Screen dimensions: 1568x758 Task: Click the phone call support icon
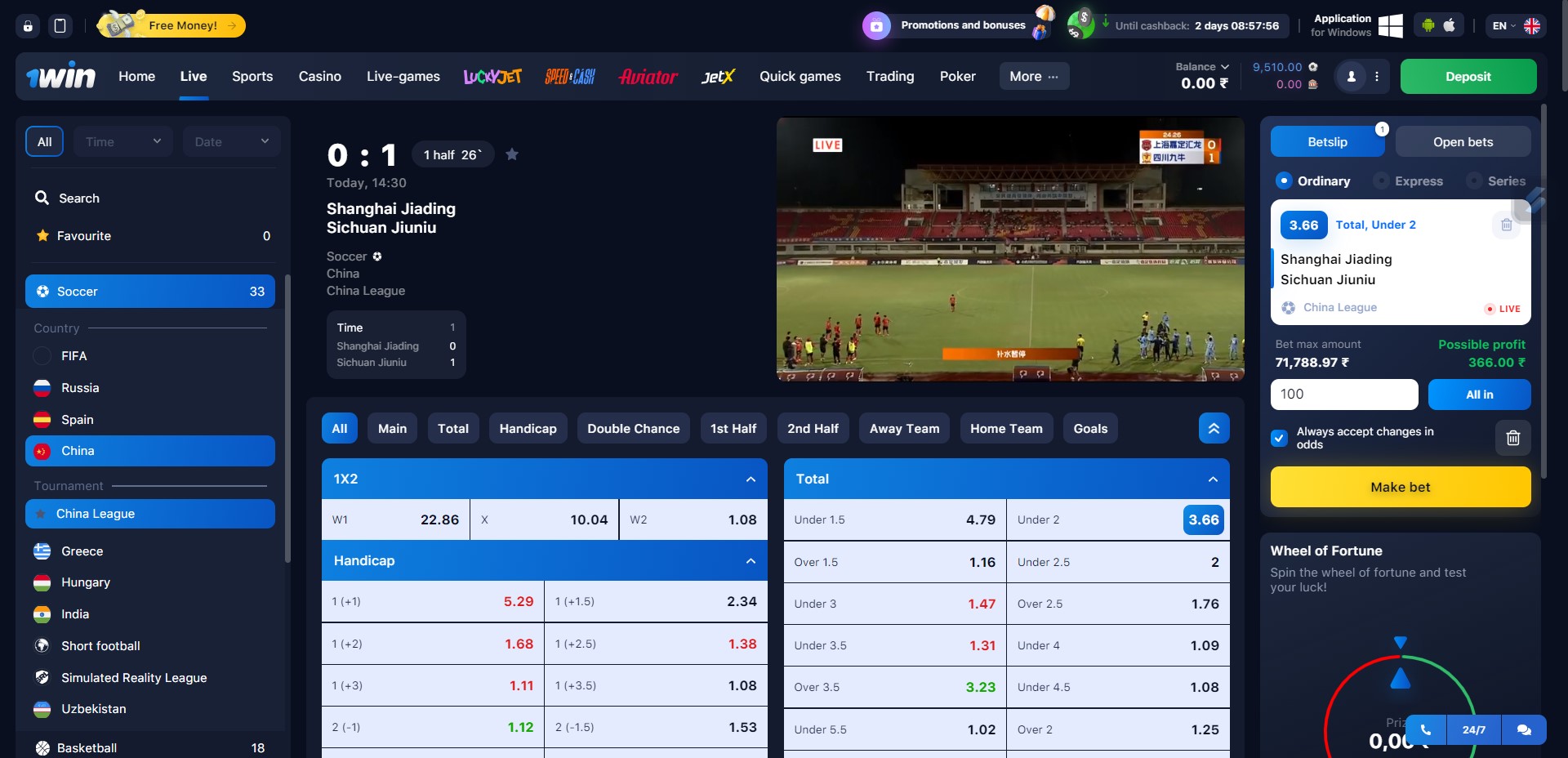pyautogui.click(x=1425, y=730)
